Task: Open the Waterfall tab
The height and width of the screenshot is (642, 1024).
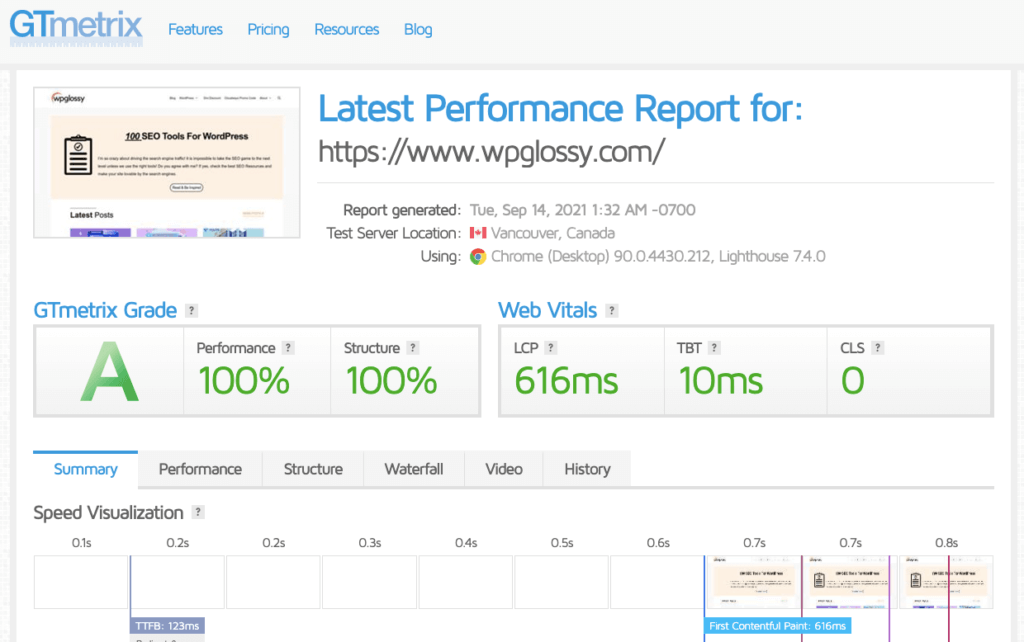Action: (413, 469)
